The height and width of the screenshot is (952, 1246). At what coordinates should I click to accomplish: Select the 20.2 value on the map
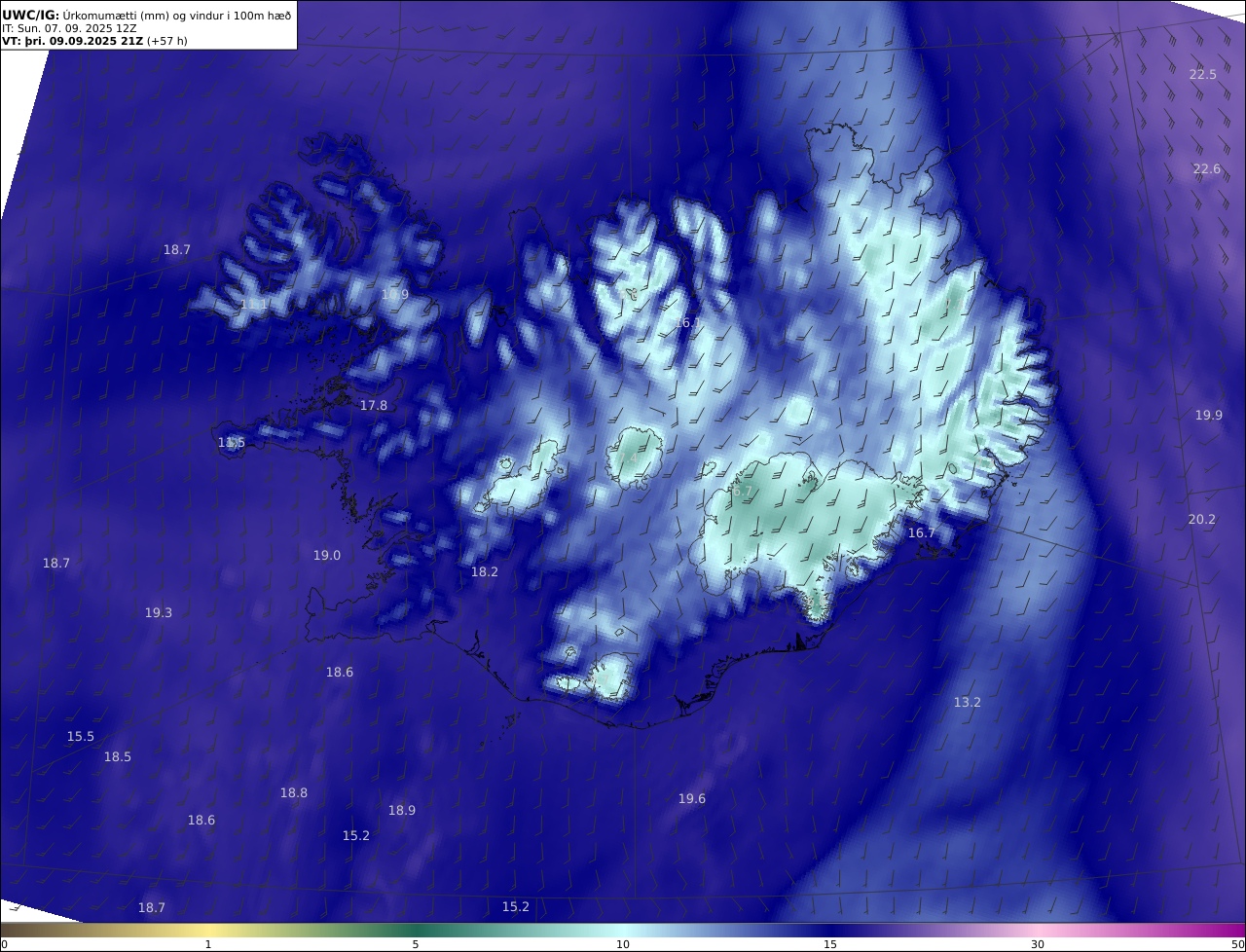pyautogui.click(x=1202, y=520)
